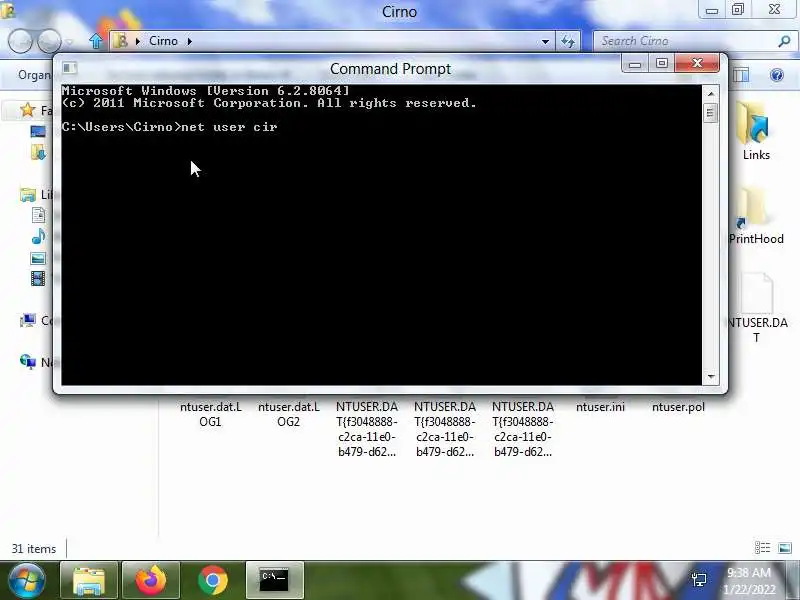Close the Command Prompt window
The height and width of the screenshot is (600, 800).
pos(697,64)
